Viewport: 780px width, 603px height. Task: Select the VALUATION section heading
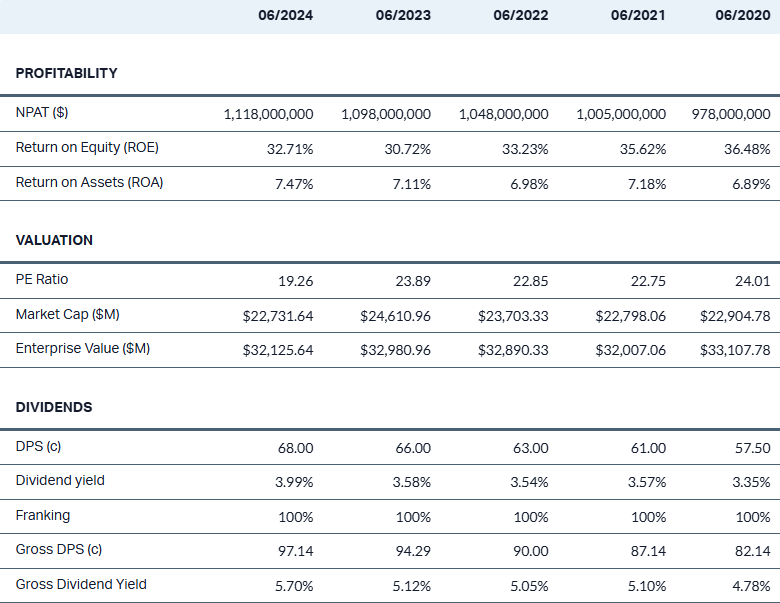click(54, 241)
